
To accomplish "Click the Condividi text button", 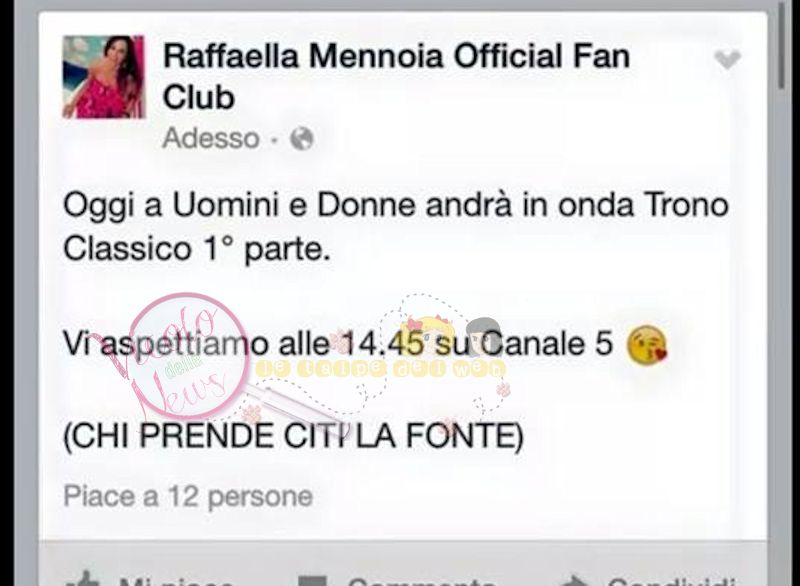I will (x=672, y=581).
